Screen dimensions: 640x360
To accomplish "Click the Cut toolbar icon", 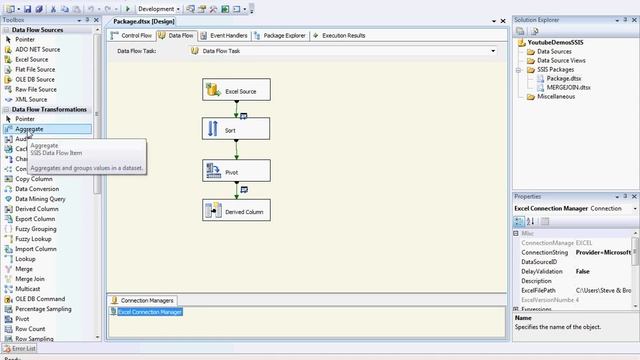I will (x=53, y=9).
